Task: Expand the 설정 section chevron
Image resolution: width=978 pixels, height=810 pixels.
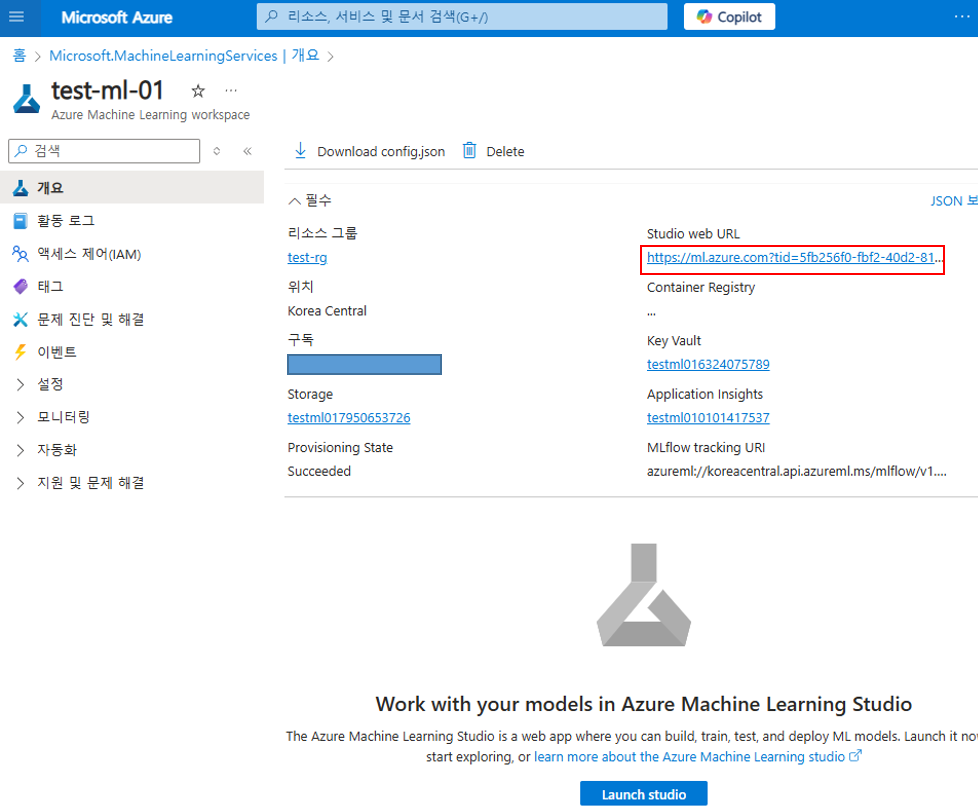Action: point(21,384)
